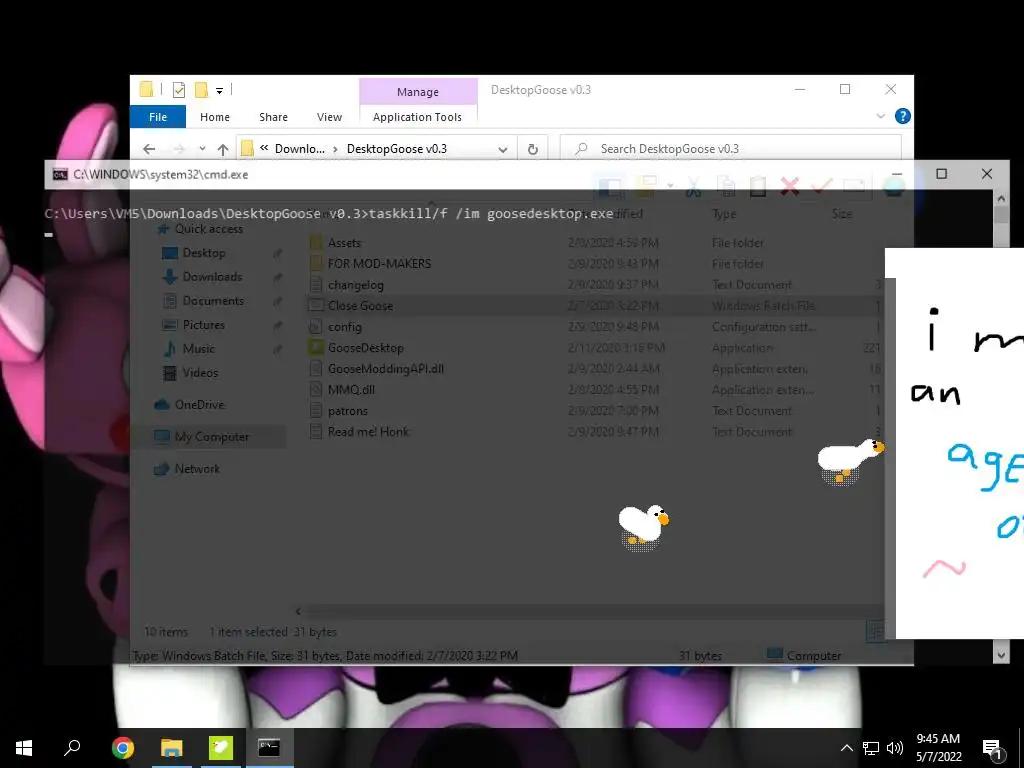Select OneDrive in navigation pane

pyautogui.click(x=199, y=405)
